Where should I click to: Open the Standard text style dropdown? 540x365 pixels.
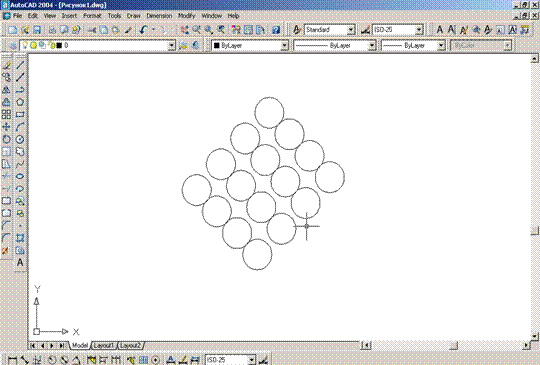pyautogui.click(x=351, y=30)
